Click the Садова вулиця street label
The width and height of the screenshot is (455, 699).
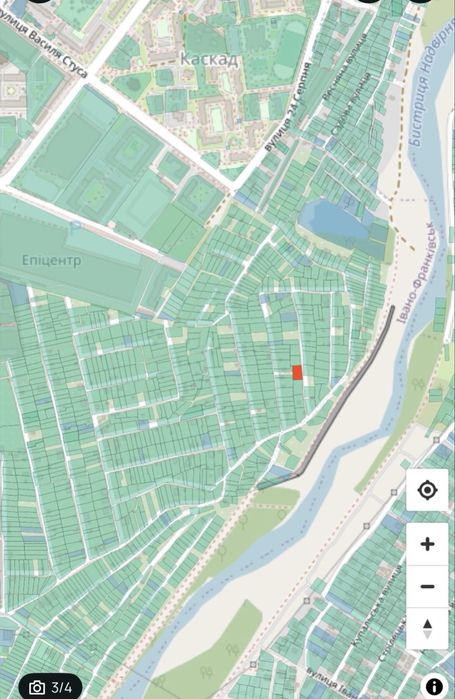[351, 103]
